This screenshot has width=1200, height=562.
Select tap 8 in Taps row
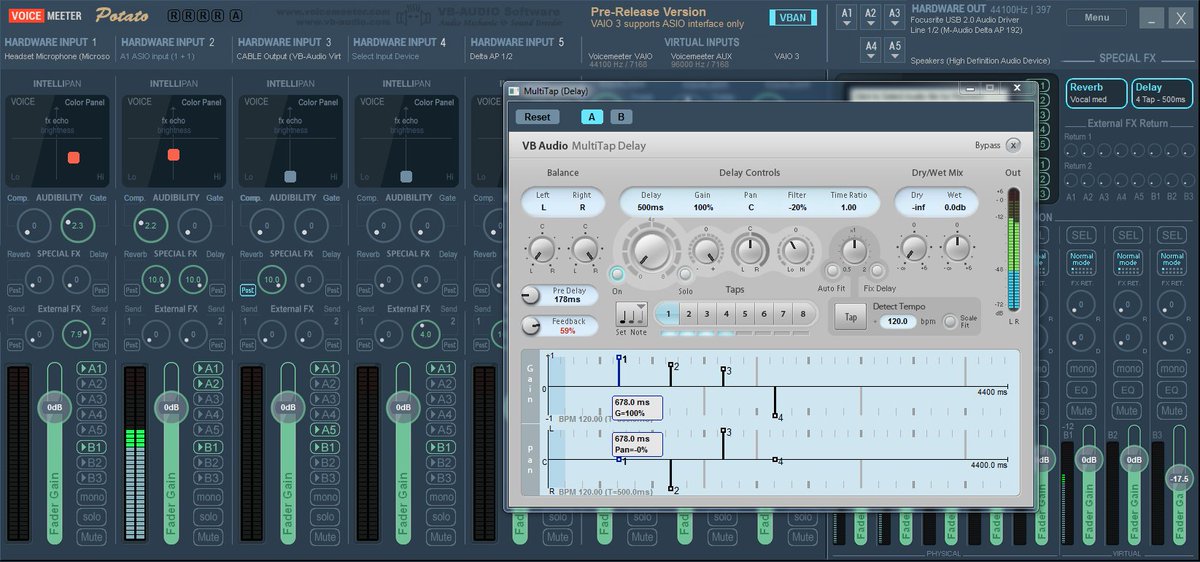(802, 314)
